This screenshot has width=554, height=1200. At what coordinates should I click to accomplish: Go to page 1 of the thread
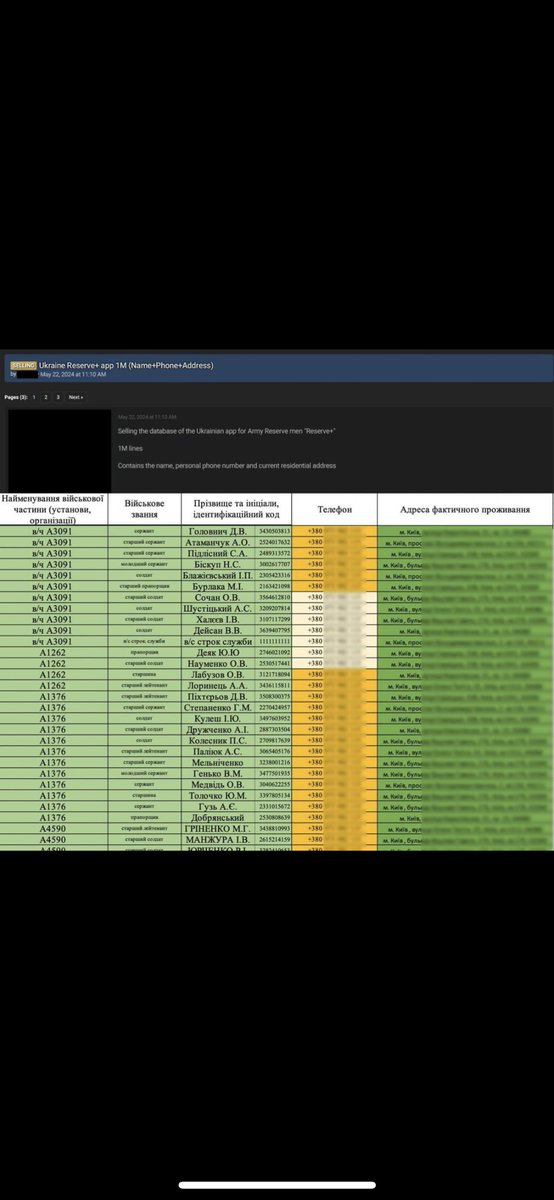[x=34, y=397]
